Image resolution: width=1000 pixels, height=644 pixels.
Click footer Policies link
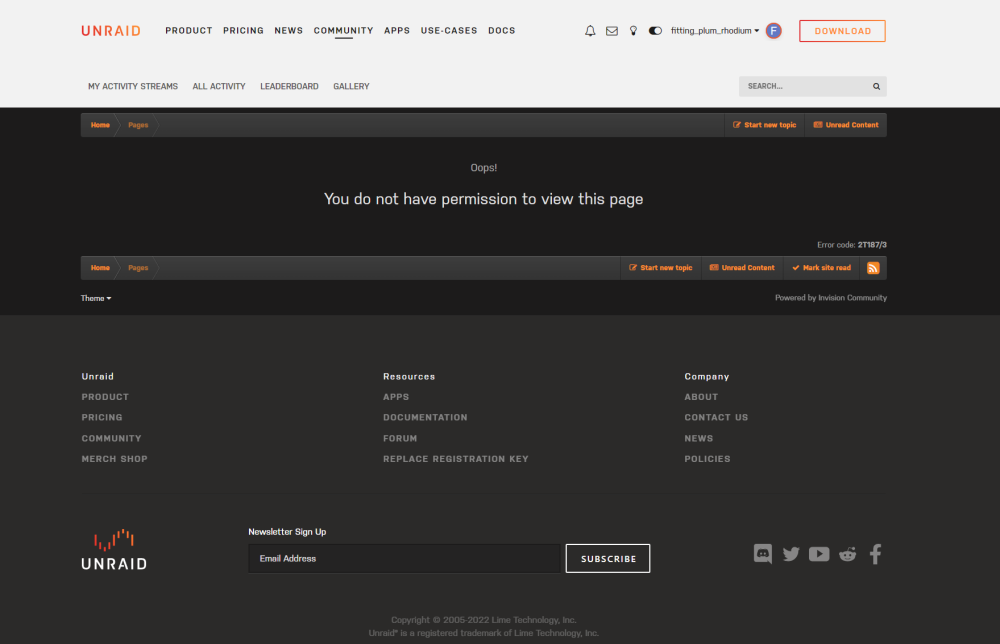coord(707,458)
